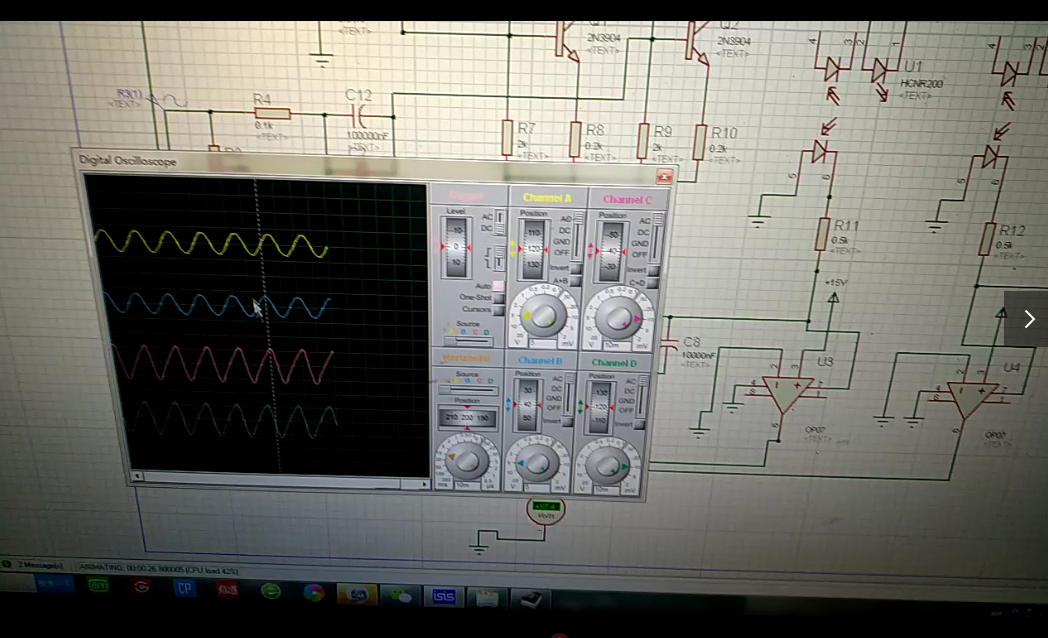This screenshot has height=638, width=1048.
Task: Toggle Invert for Channel B
Action: pyautogui.click(x=567, y=422)
